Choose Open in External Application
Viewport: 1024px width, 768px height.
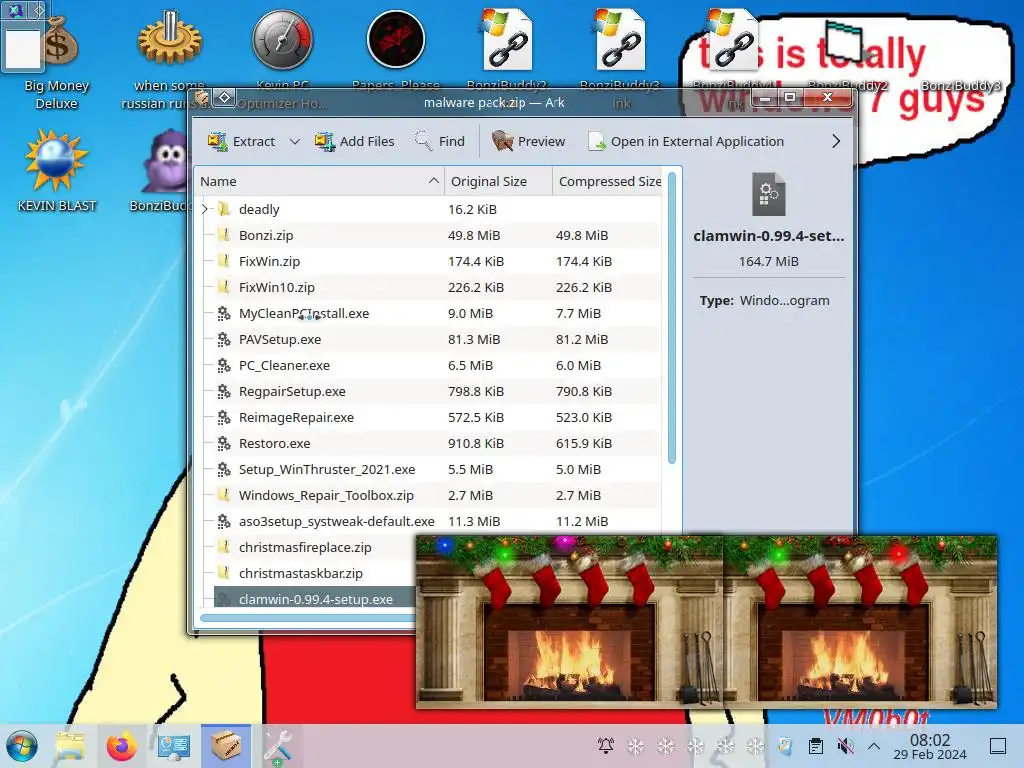(x=686, y=141)
